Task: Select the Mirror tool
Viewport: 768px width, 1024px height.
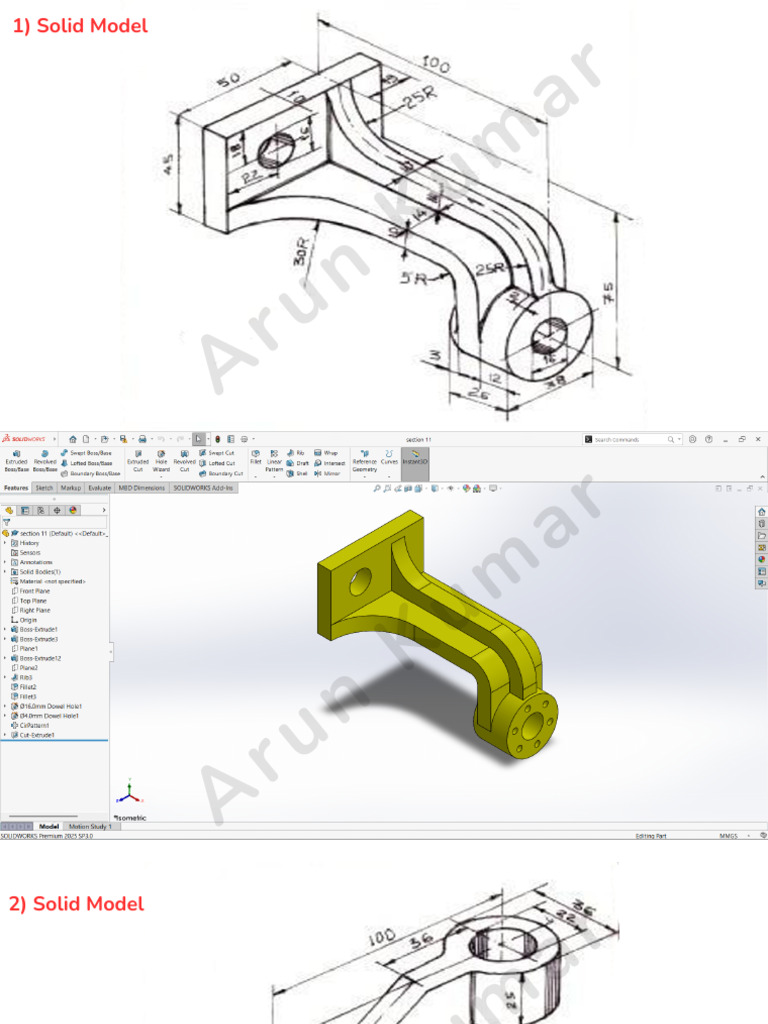Action: [x=327, y=473]
